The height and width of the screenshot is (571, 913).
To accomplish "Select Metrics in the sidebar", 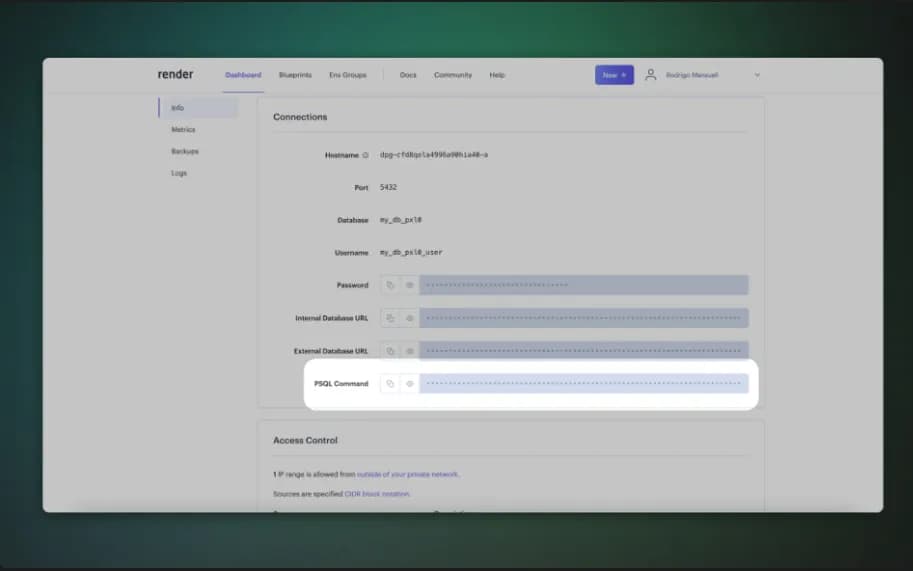I will tap(183, 129).
